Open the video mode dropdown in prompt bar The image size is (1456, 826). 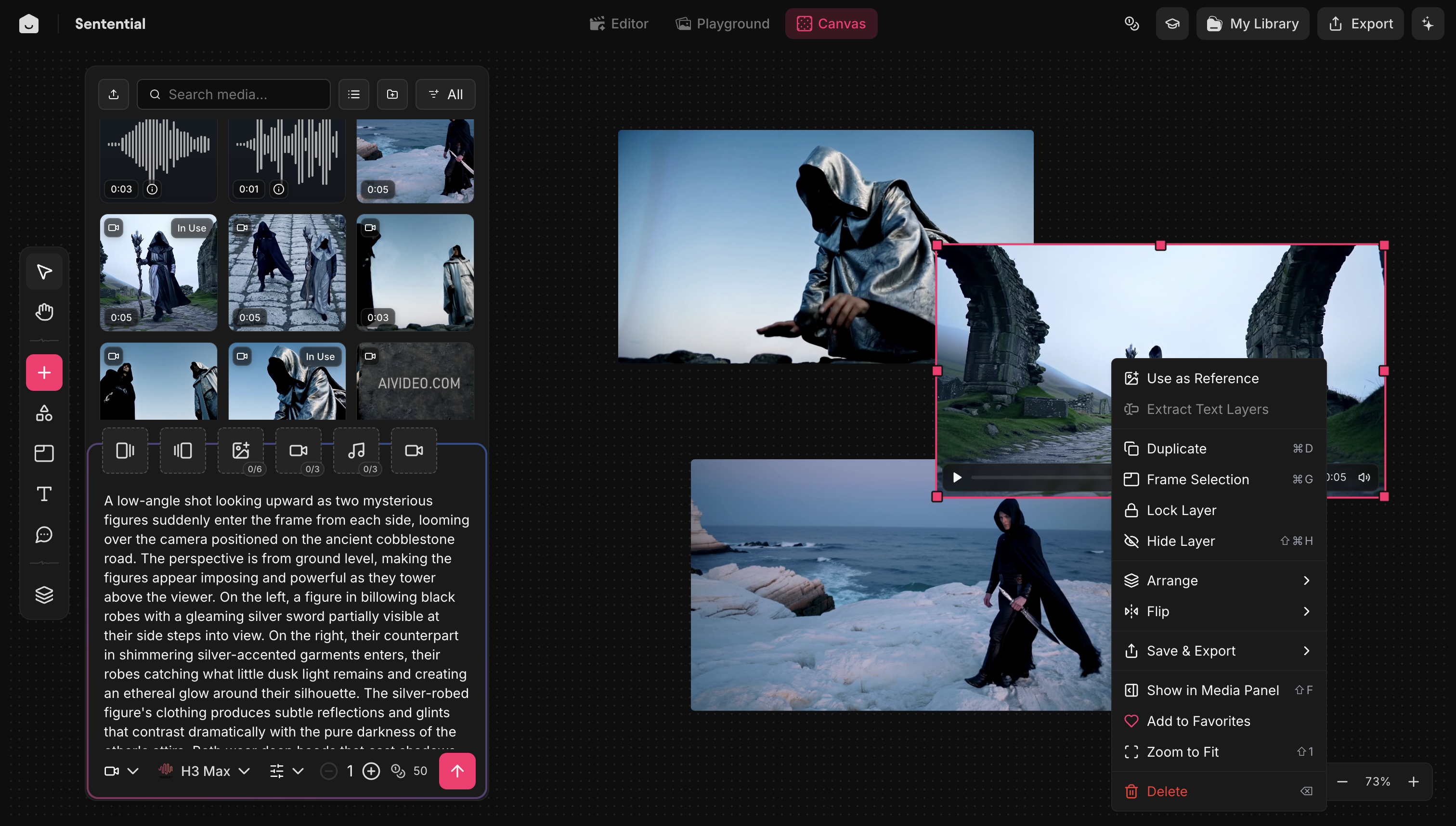click(x=121, y=770)
